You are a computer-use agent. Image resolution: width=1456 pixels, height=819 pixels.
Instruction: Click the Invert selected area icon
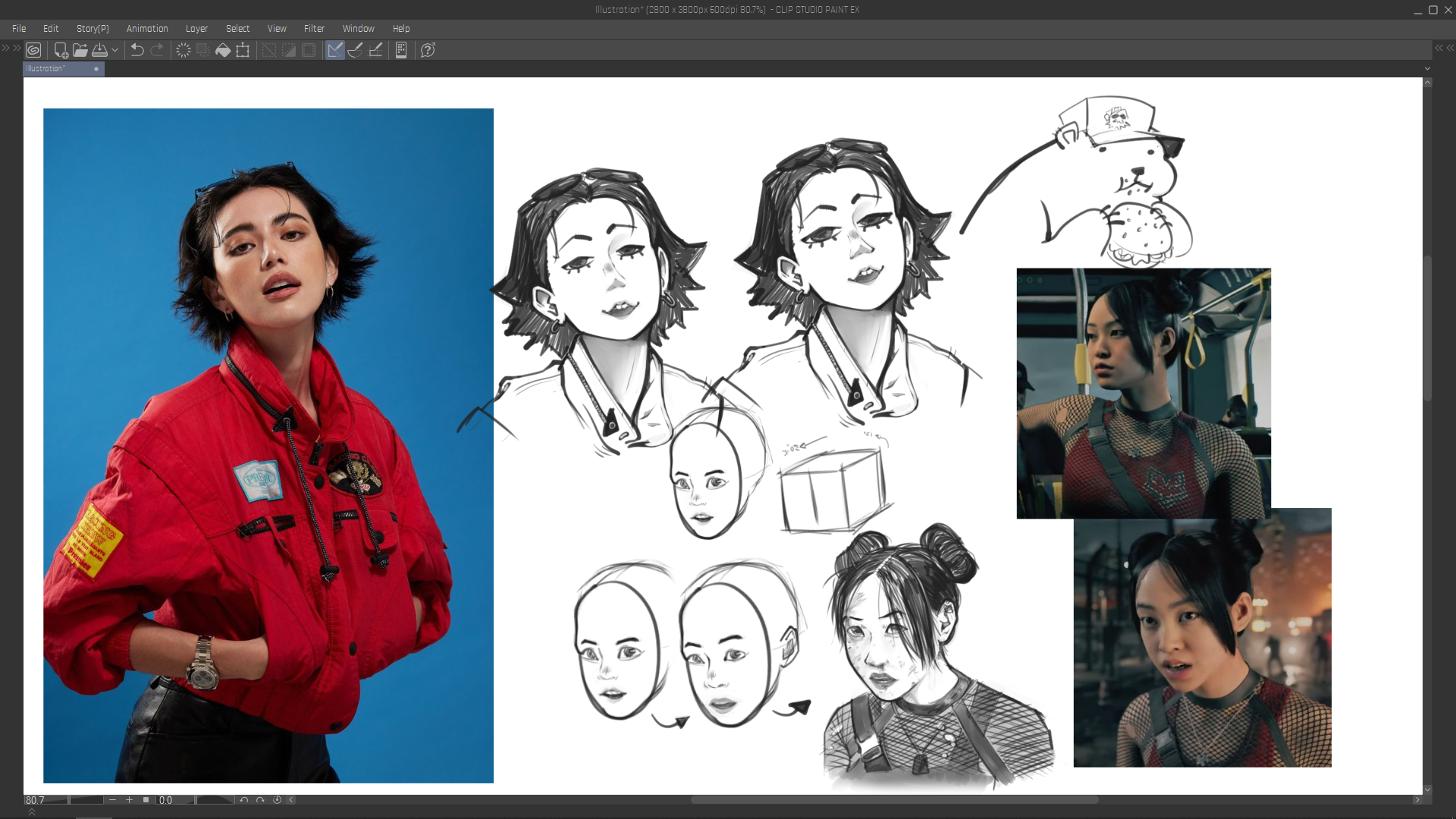point(289,50)
